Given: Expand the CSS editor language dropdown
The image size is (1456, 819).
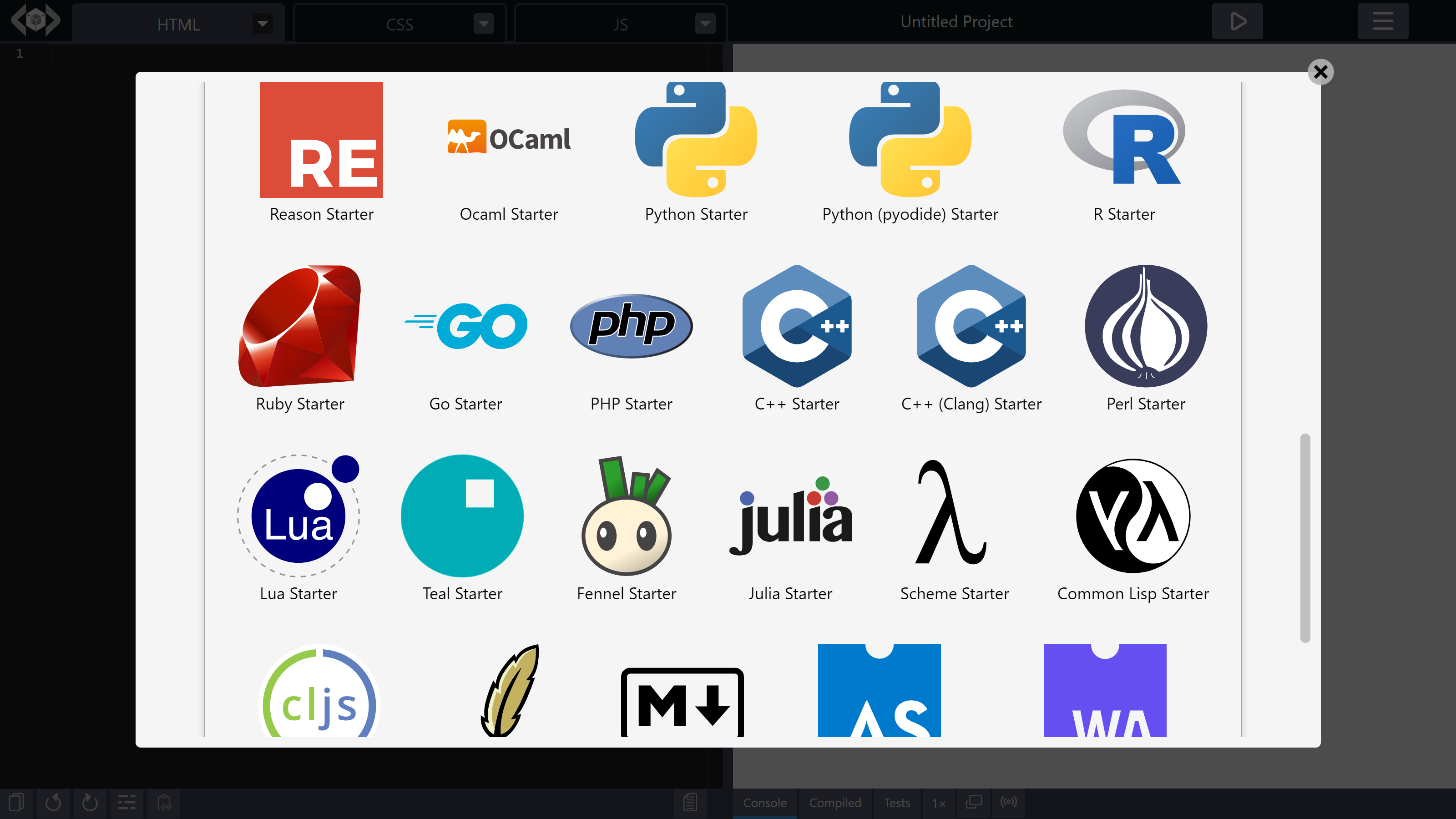Looking at the screenshot, I should [483, 24].
